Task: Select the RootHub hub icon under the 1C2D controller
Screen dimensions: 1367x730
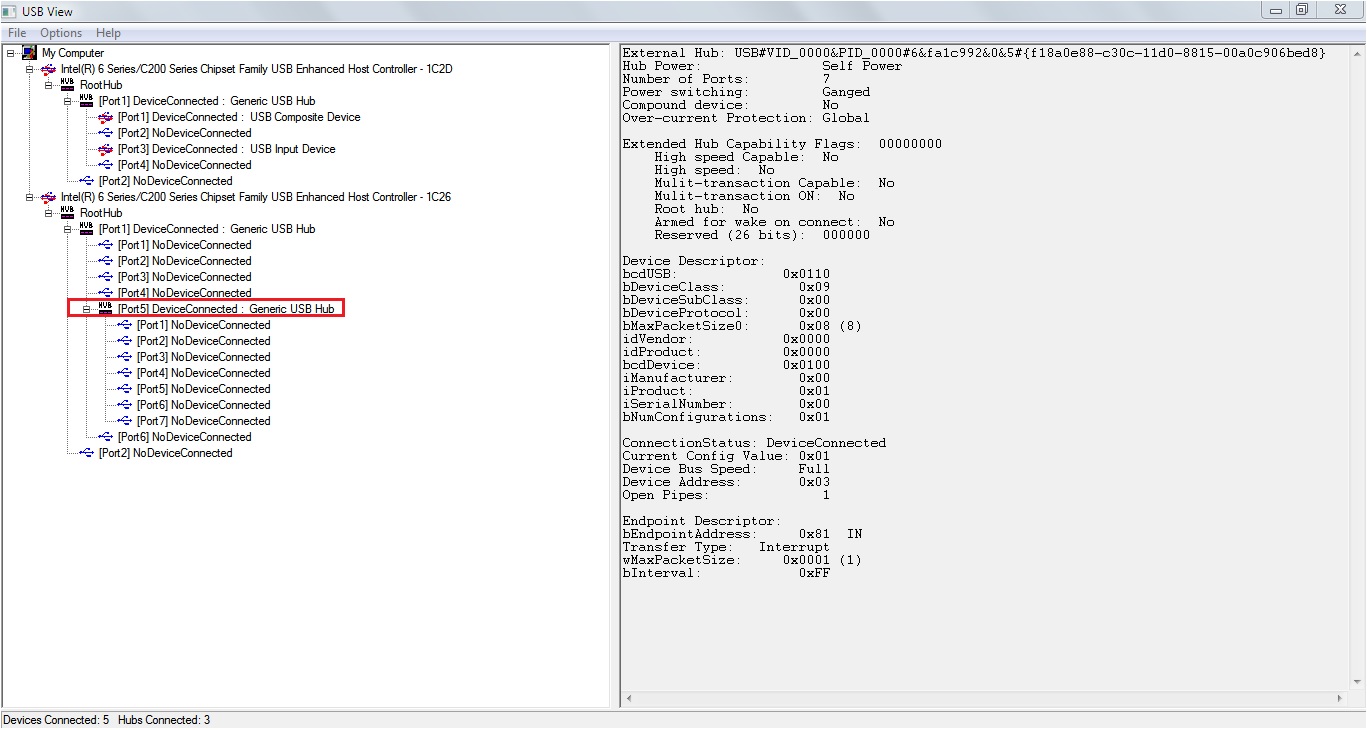Action: tap(66, 84)
